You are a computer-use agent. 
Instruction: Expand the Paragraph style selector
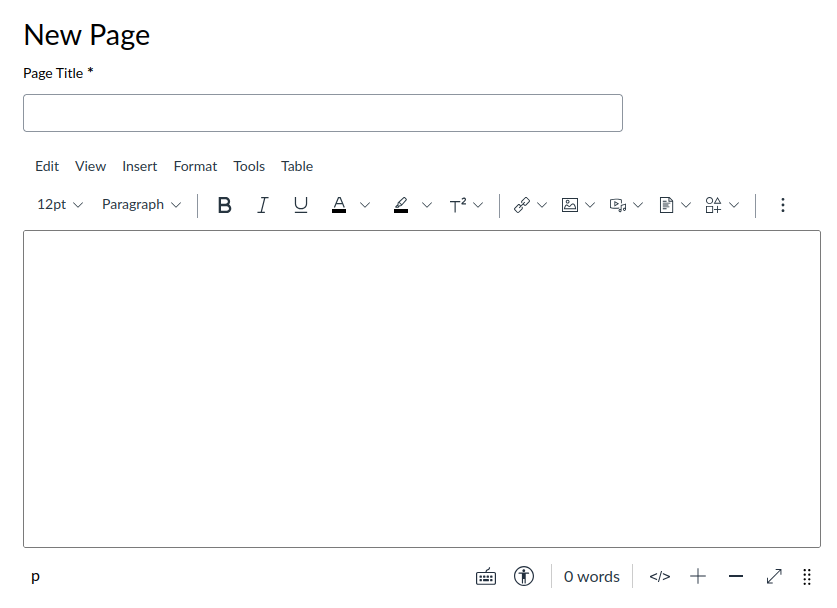(x=141, y=204)
